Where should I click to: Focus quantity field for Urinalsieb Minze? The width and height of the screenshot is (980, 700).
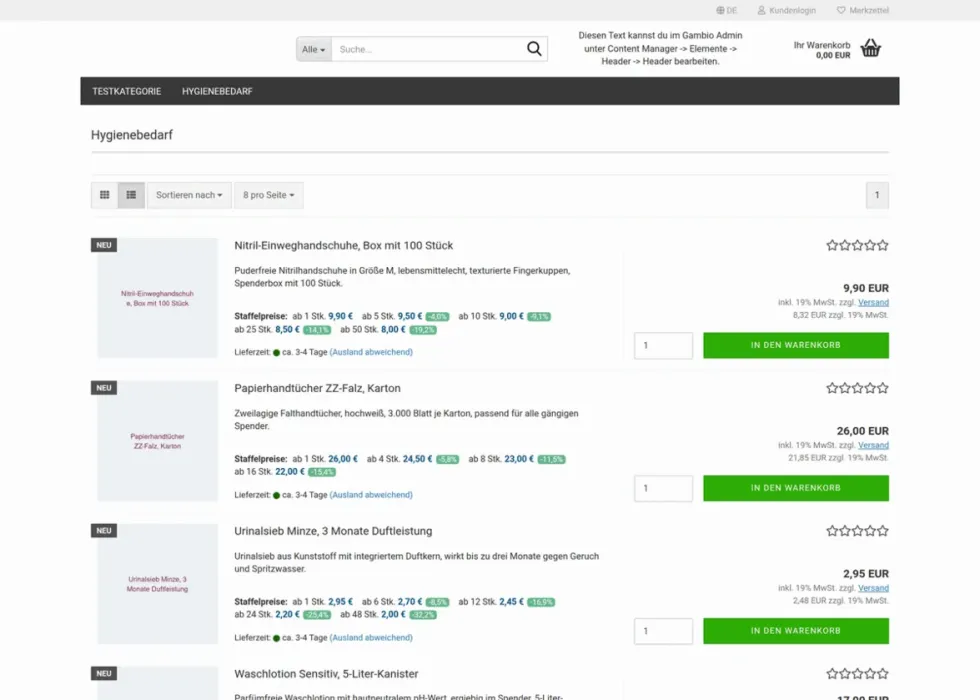(x=663, y=631)
